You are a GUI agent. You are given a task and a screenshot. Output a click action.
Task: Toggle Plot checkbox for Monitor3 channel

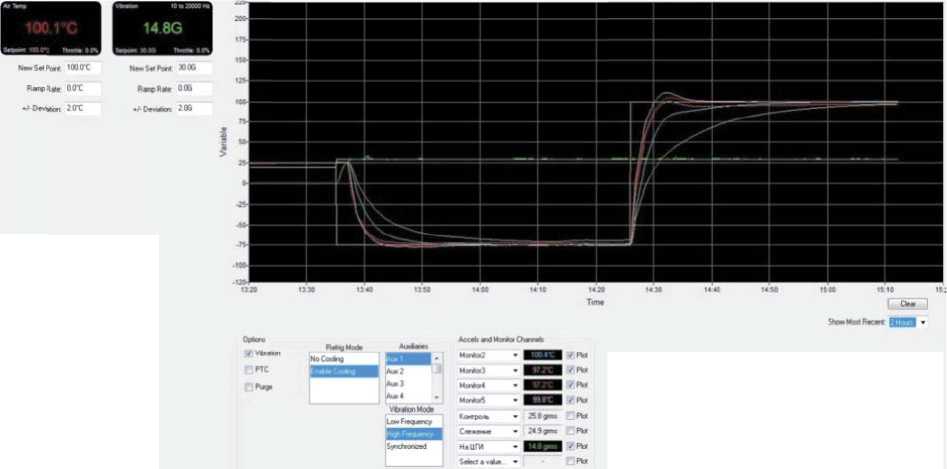(x=572, y=370)
